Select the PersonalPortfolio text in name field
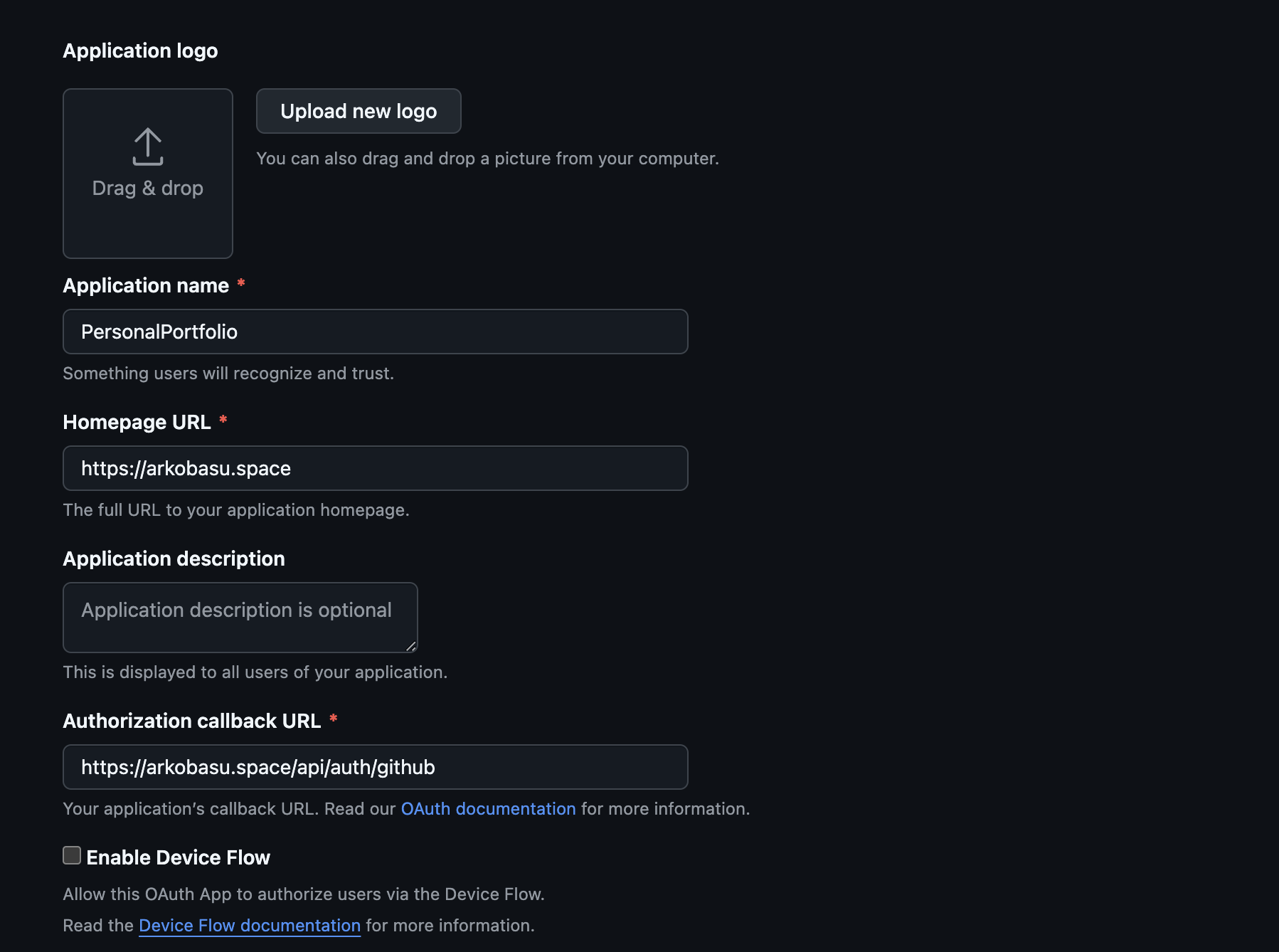Viewport: 1279px width, 952px height. 159,332
